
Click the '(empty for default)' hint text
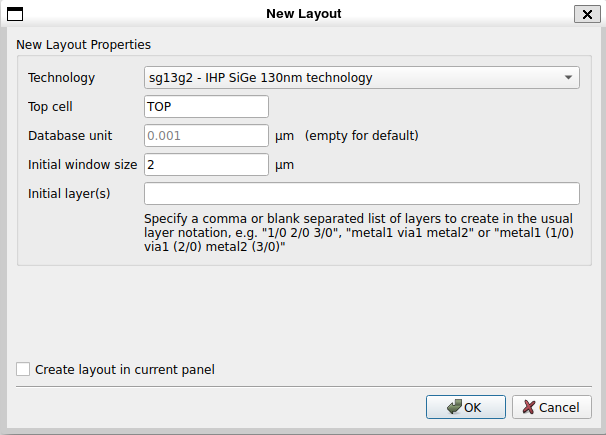click(x=361, y=135)
